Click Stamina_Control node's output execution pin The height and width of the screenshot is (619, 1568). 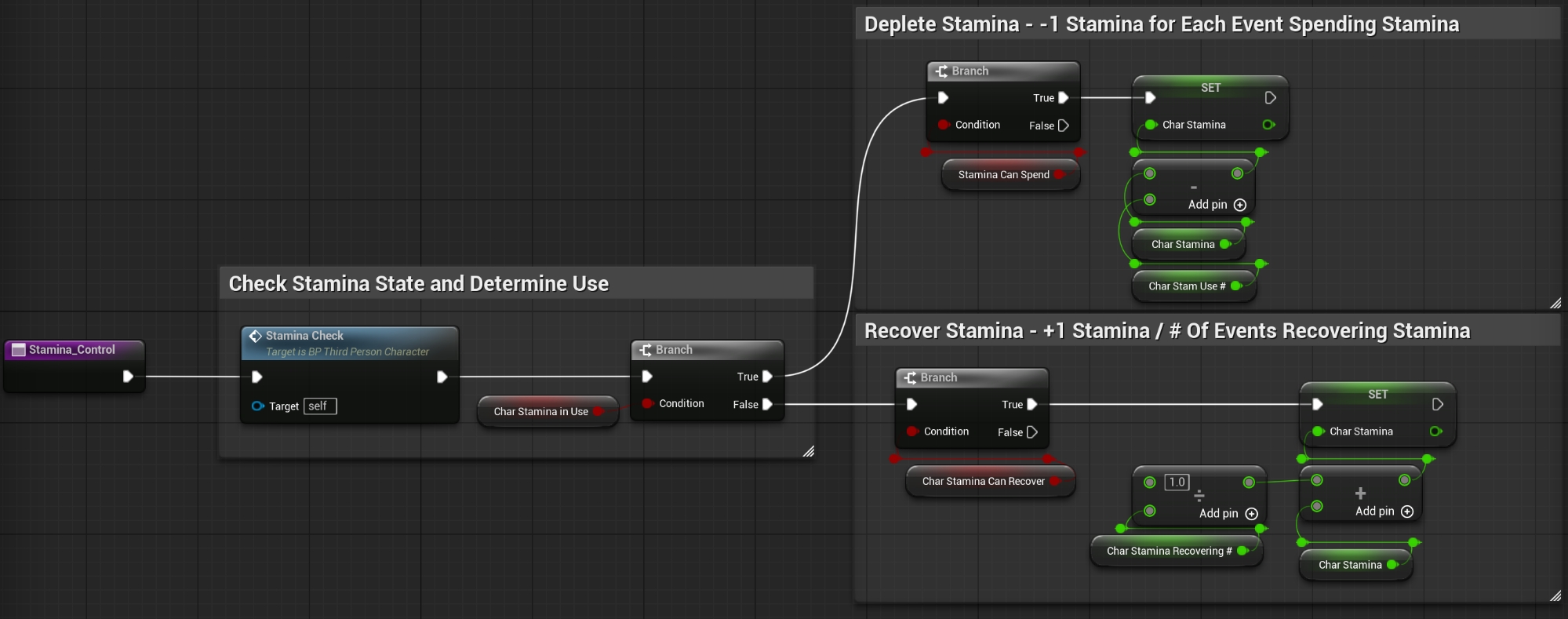[x=128, y=377]
